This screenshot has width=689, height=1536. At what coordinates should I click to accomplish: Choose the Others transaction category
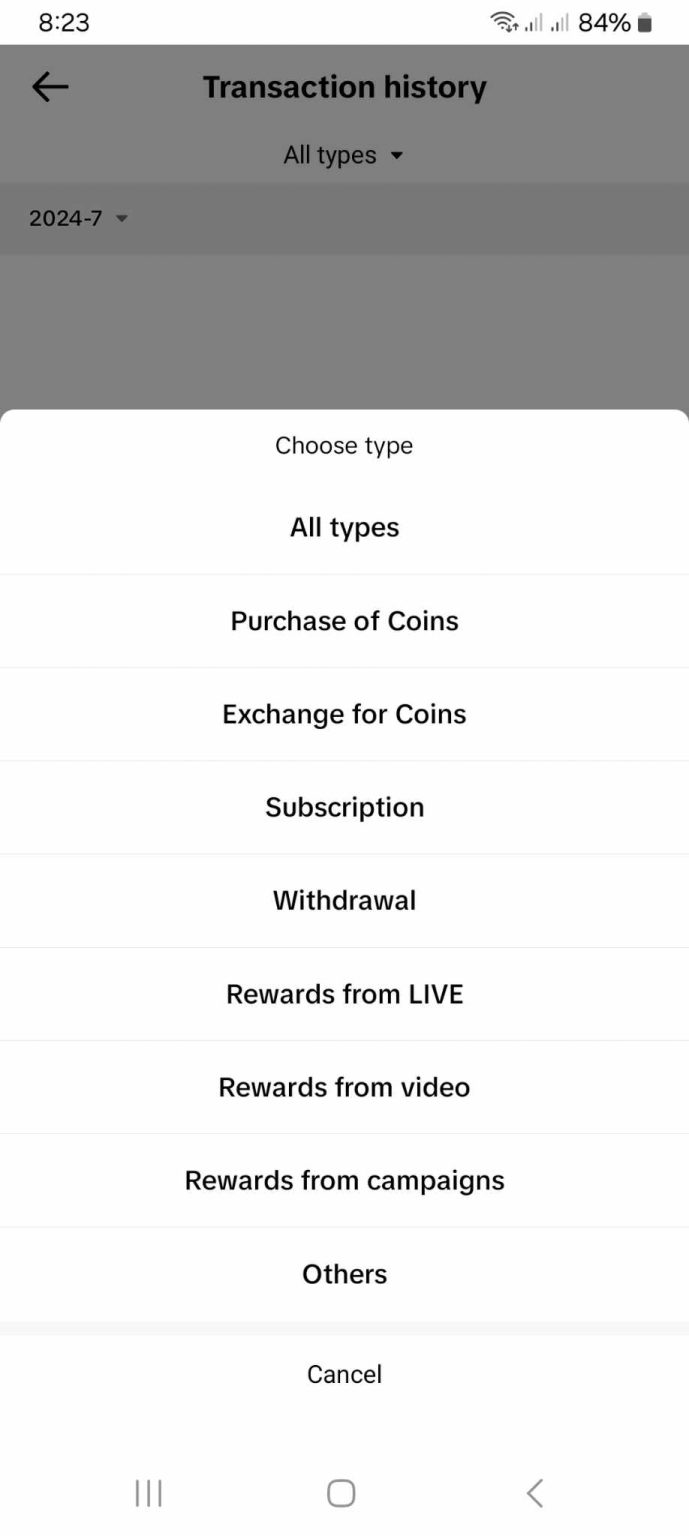(x=344, y=1274)
